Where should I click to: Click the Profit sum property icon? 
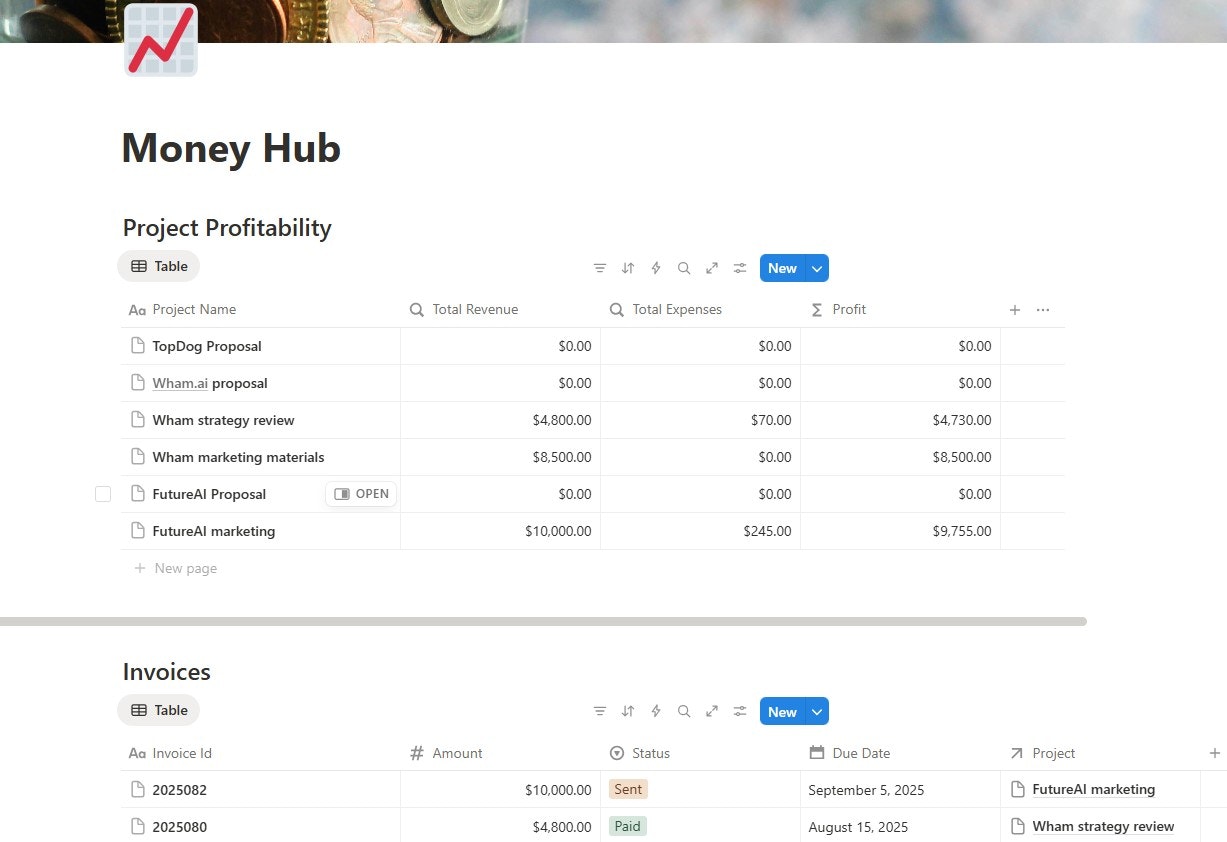[819, 309]
